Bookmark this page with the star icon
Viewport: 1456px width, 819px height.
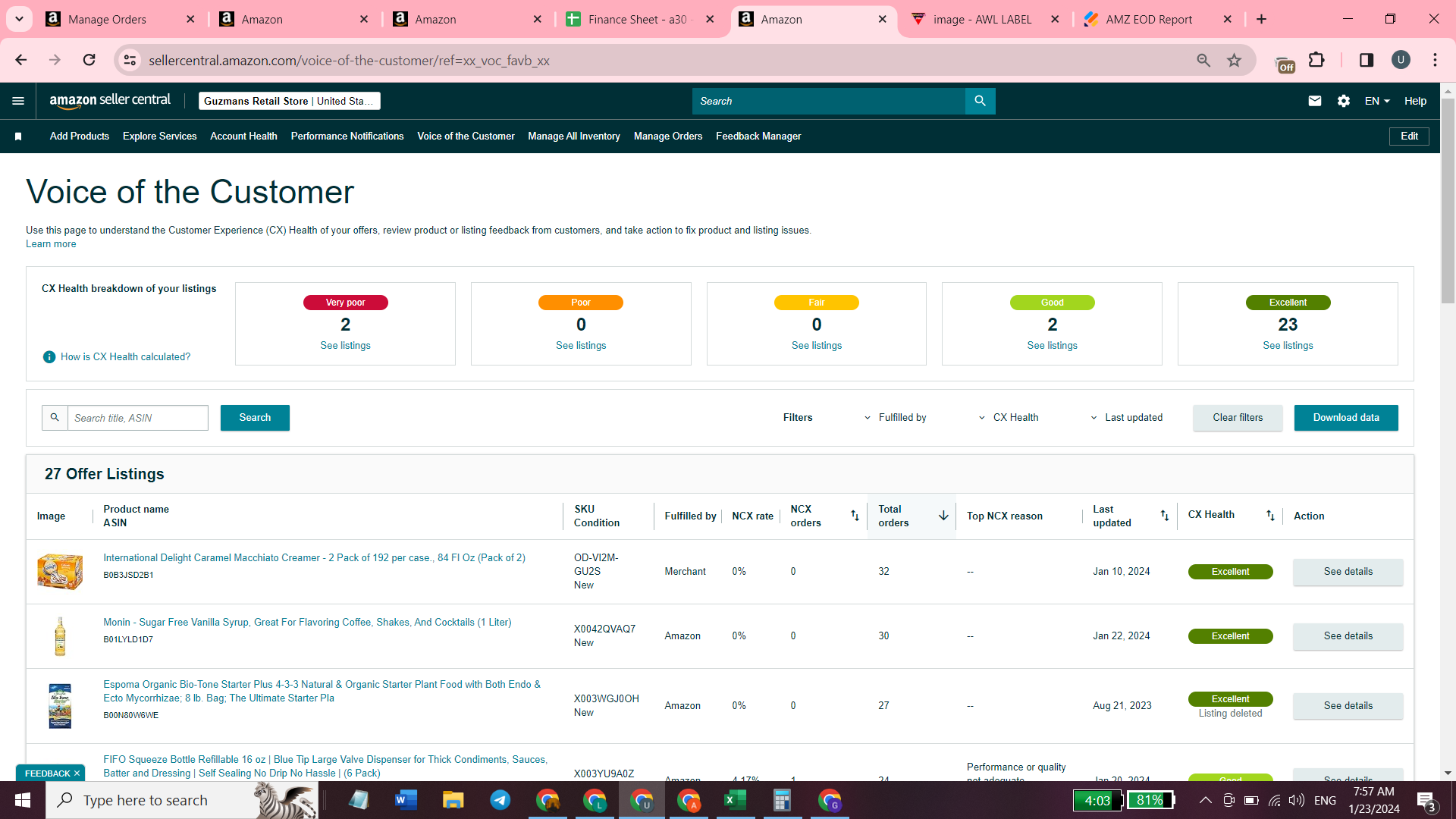pos(1235,60)
